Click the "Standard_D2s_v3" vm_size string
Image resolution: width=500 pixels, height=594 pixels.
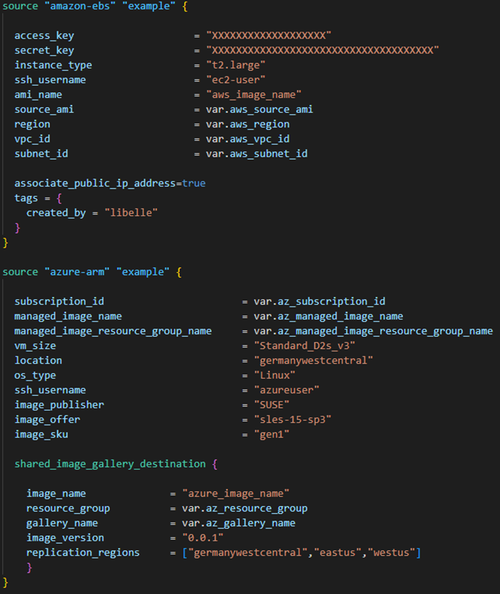pos(305,346)
